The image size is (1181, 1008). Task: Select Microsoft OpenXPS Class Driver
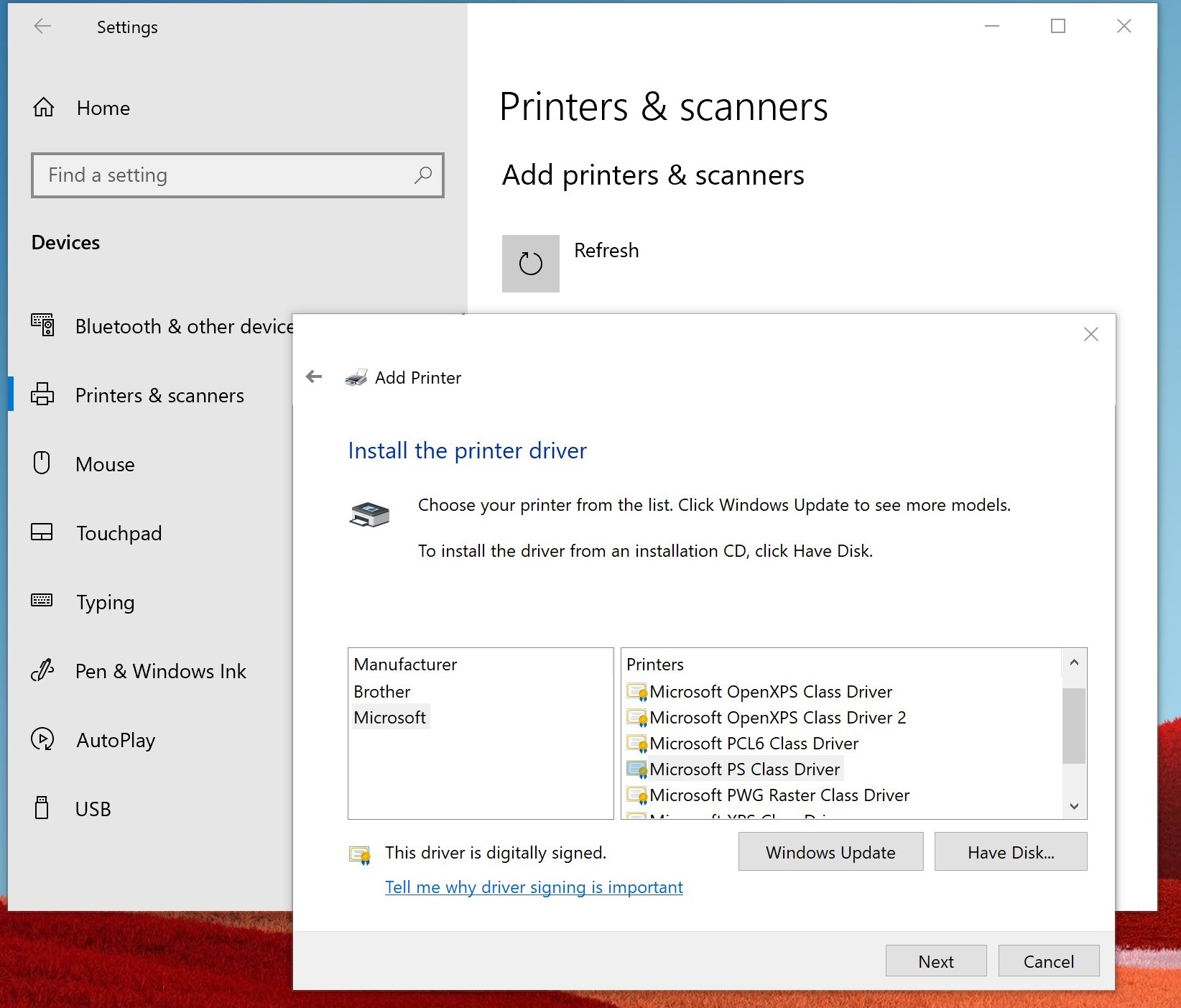pyautogui.click(x=771, y=692)
